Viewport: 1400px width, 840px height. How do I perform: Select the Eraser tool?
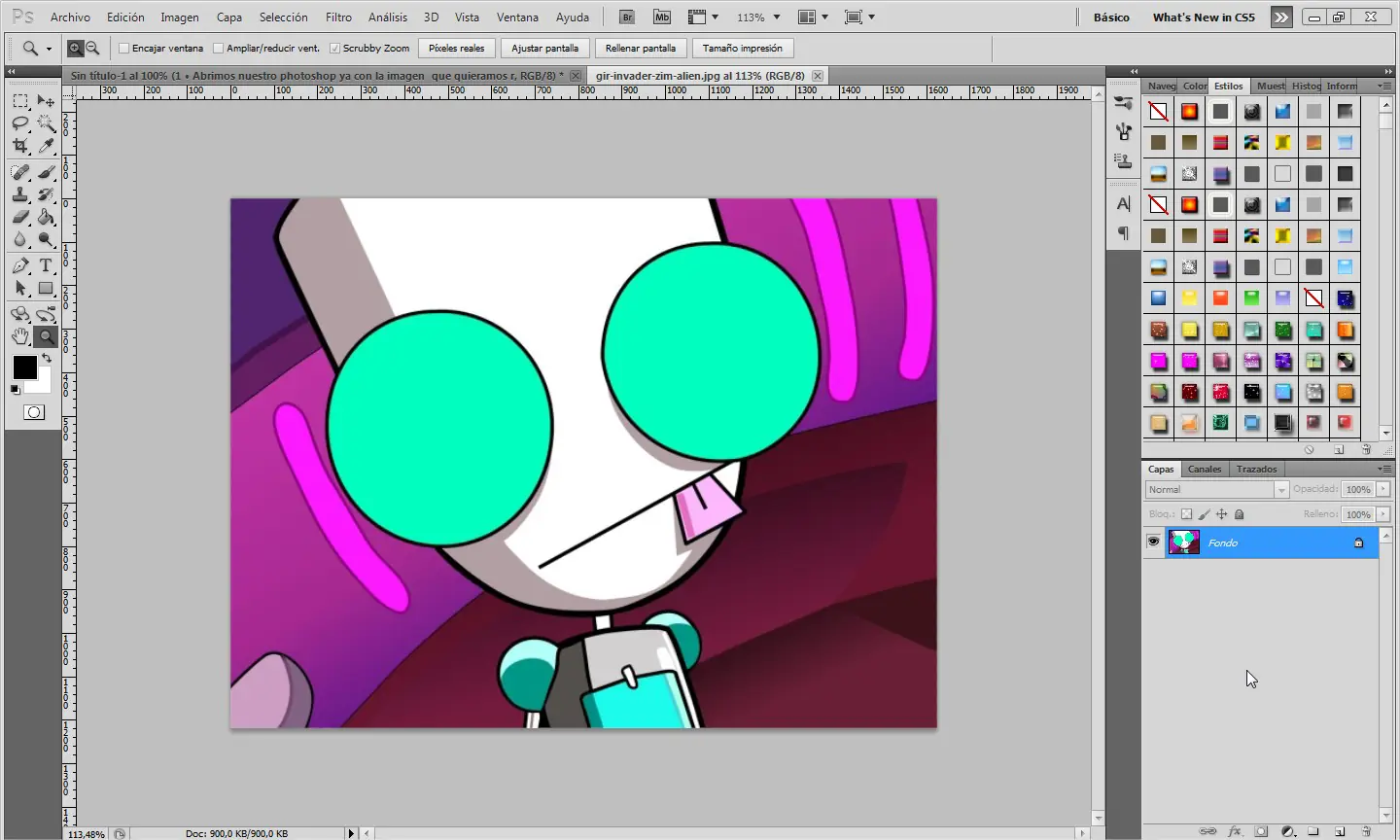[20, 217]
